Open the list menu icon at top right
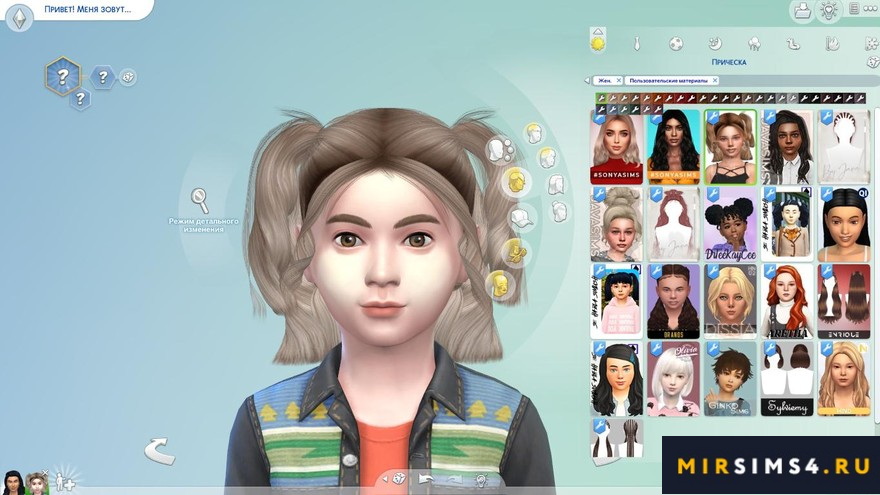880x495 pixels. point(854,9)
